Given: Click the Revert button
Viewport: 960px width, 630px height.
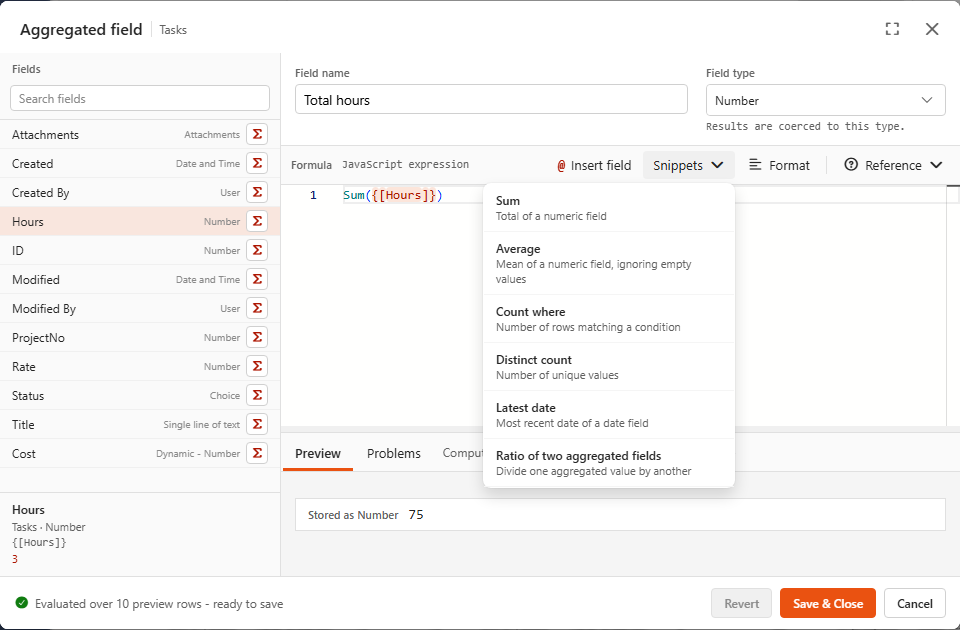Looking at the screenshot, I should 741,604.
